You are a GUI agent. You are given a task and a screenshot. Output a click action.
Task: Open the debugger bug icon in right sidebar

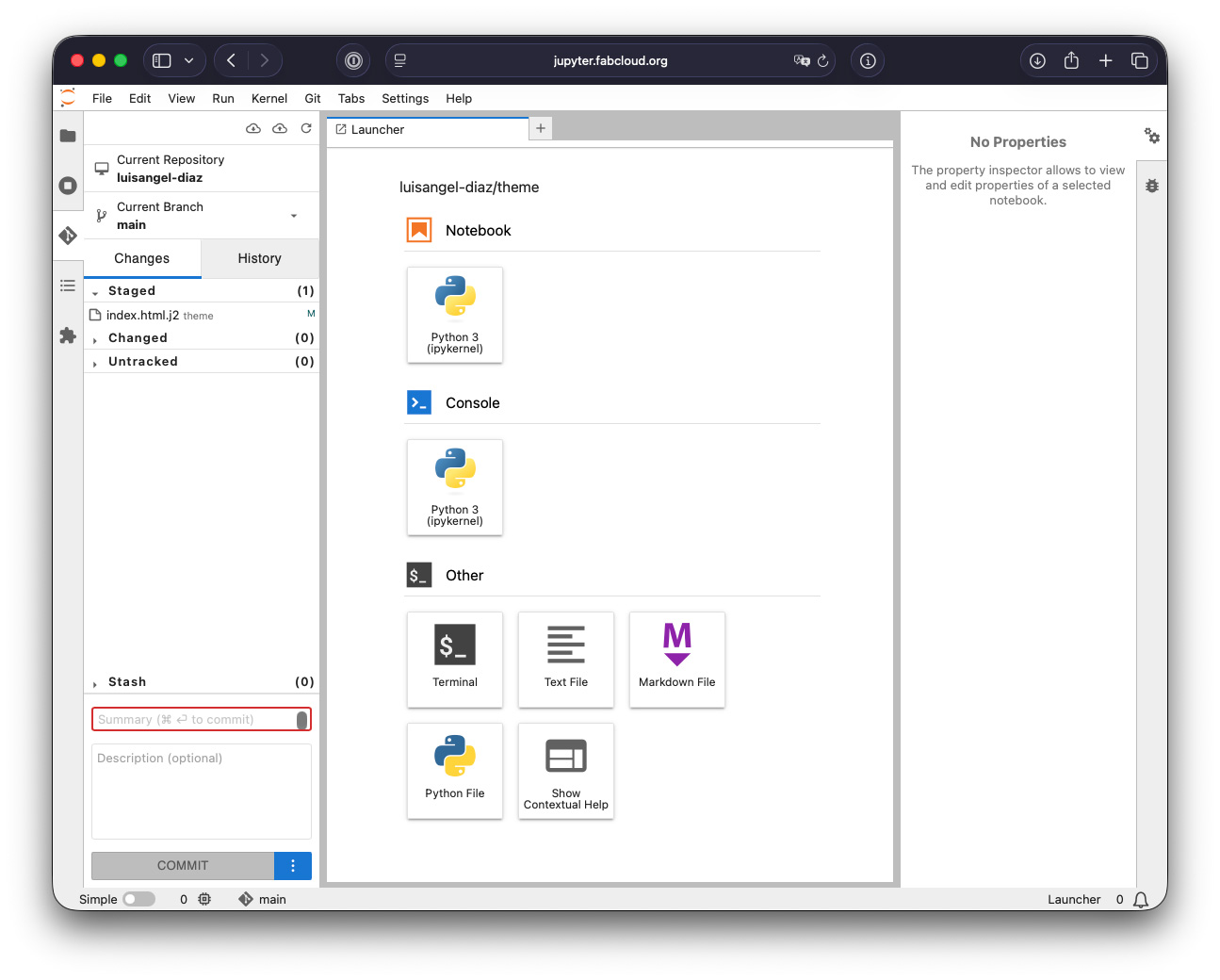1151,186
